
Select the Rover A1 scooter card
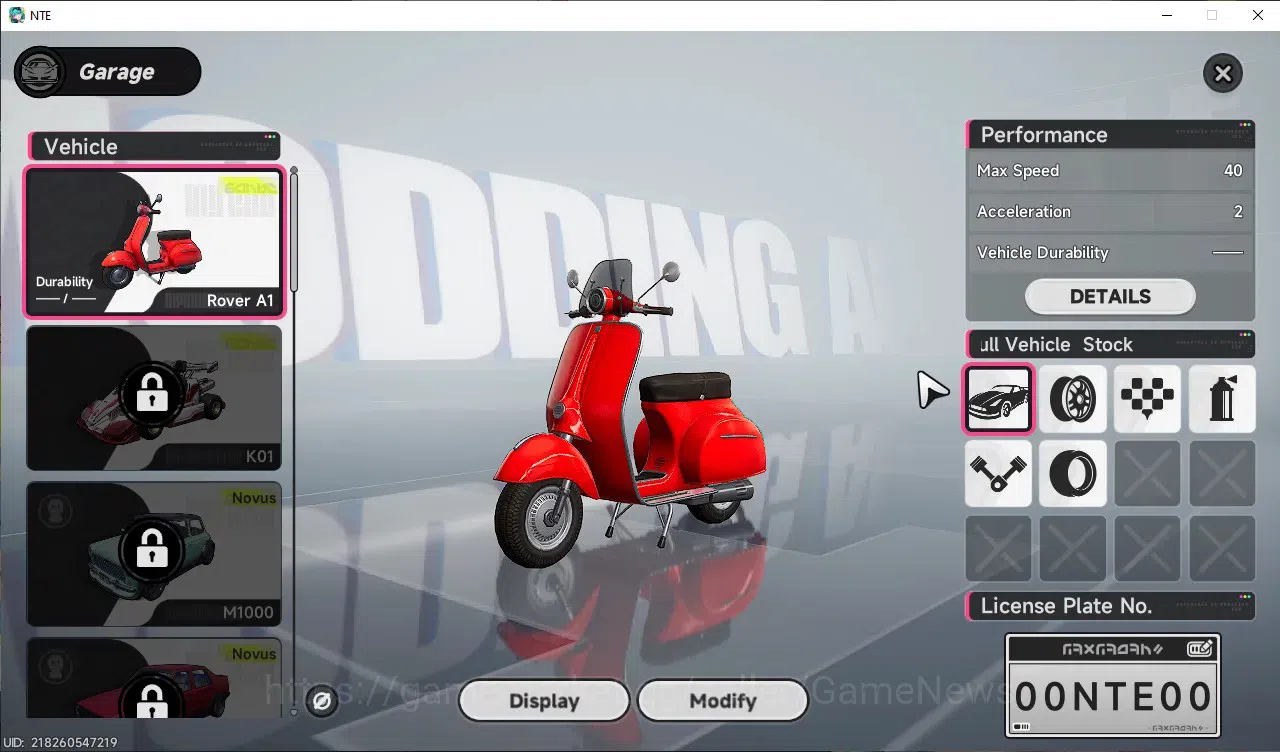[155, 243]
